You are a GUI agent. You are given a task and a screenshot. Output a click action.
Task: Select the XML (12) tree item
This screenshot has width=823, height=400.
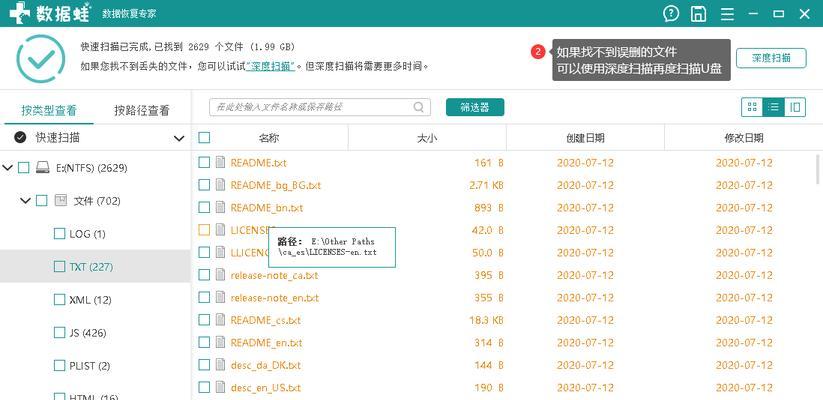coord(95,300)
